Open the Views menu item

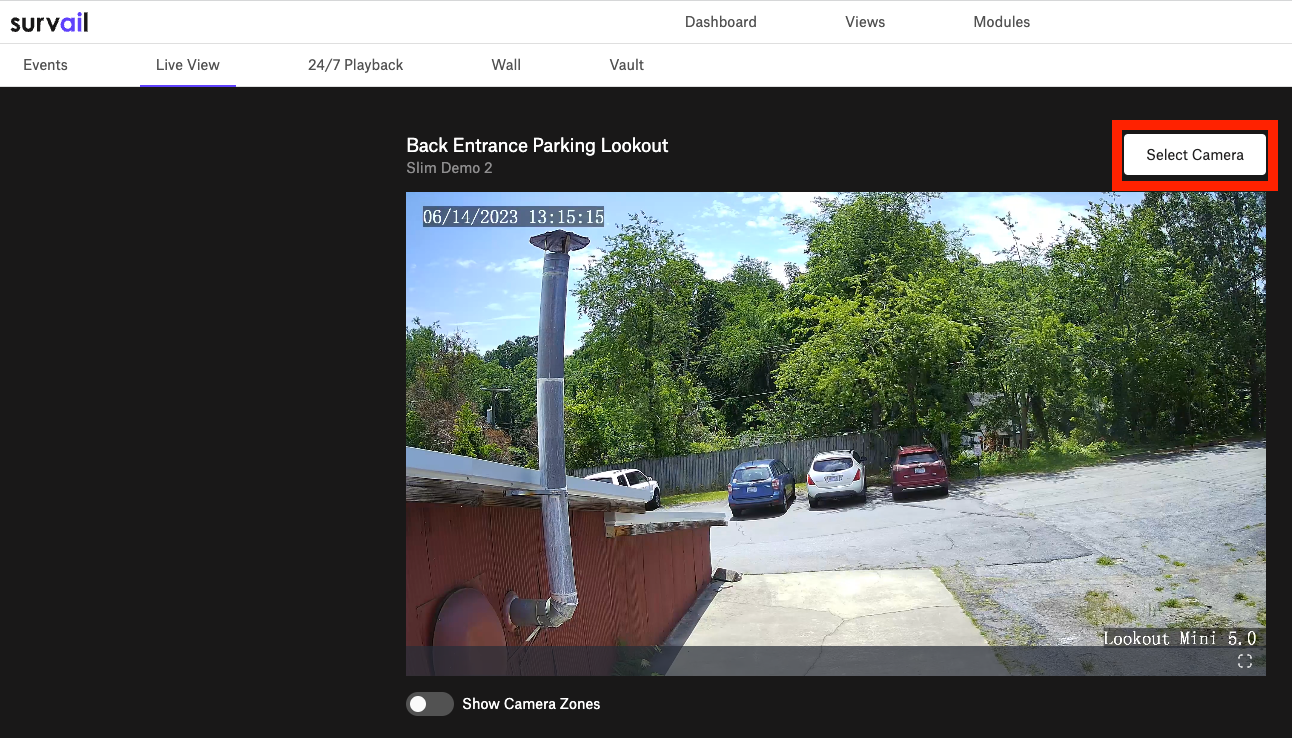point(865,22)
